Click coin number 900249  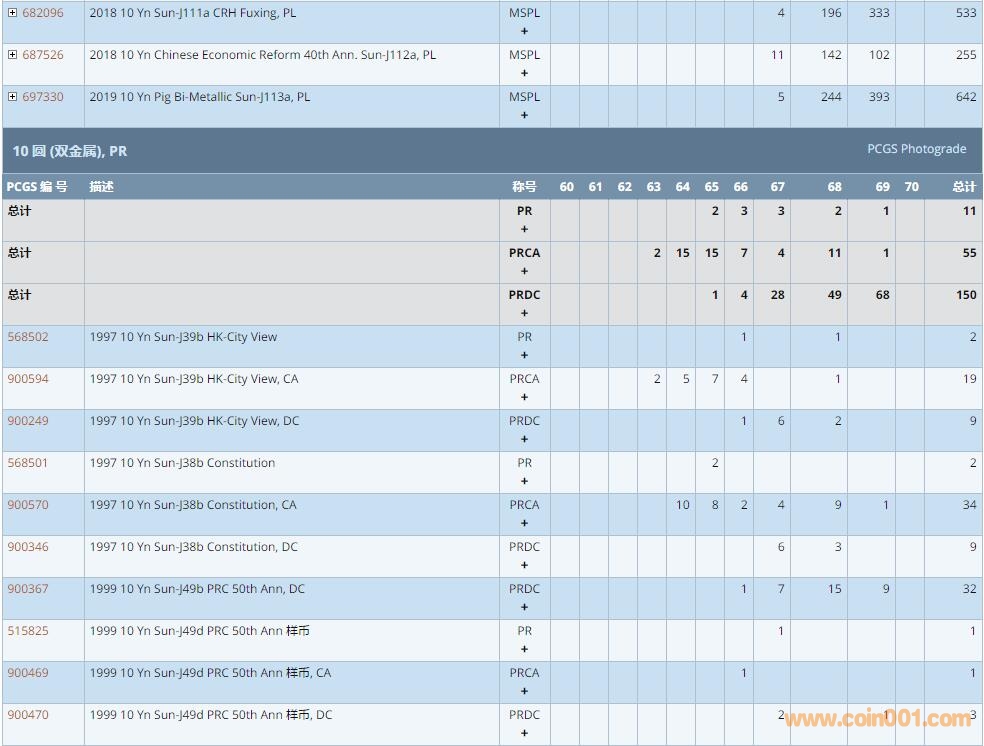click(28, 421)
